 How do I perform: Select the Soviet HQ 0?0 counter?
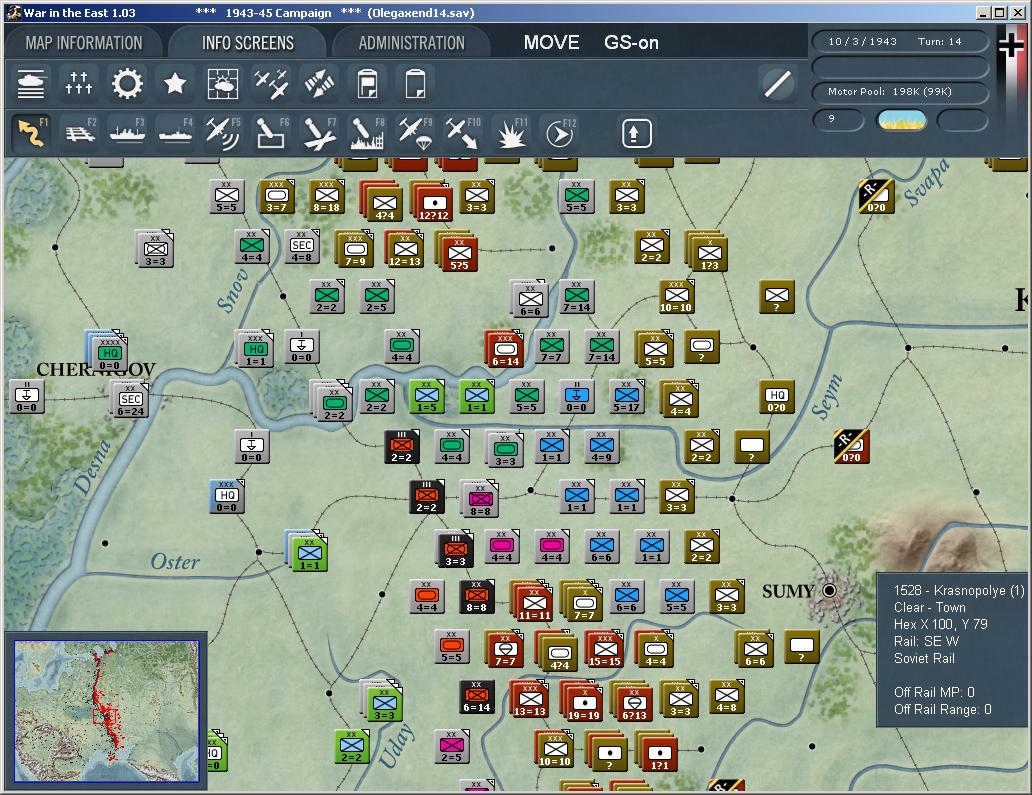(777, 397)
